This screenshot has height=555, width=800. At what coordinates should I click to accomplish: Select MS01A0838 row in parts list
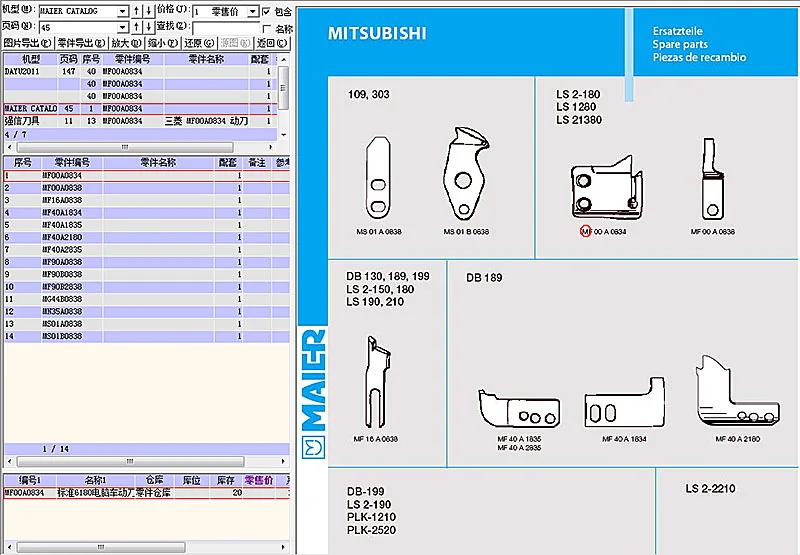pyautogui.click(x=146, y=324)
